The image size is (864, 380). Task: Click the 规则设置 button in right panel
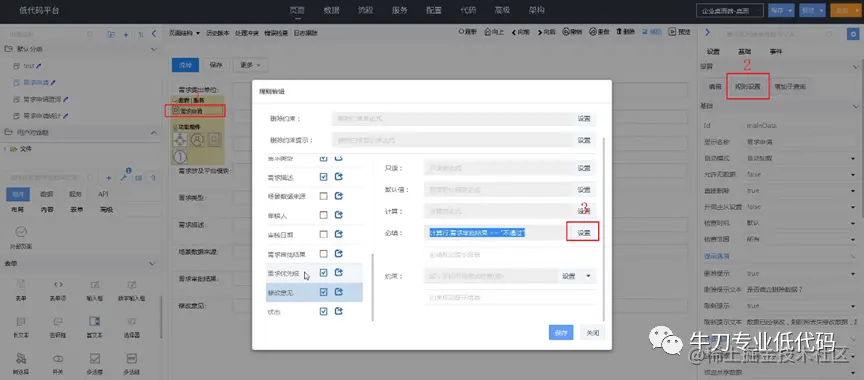point(747,86)
